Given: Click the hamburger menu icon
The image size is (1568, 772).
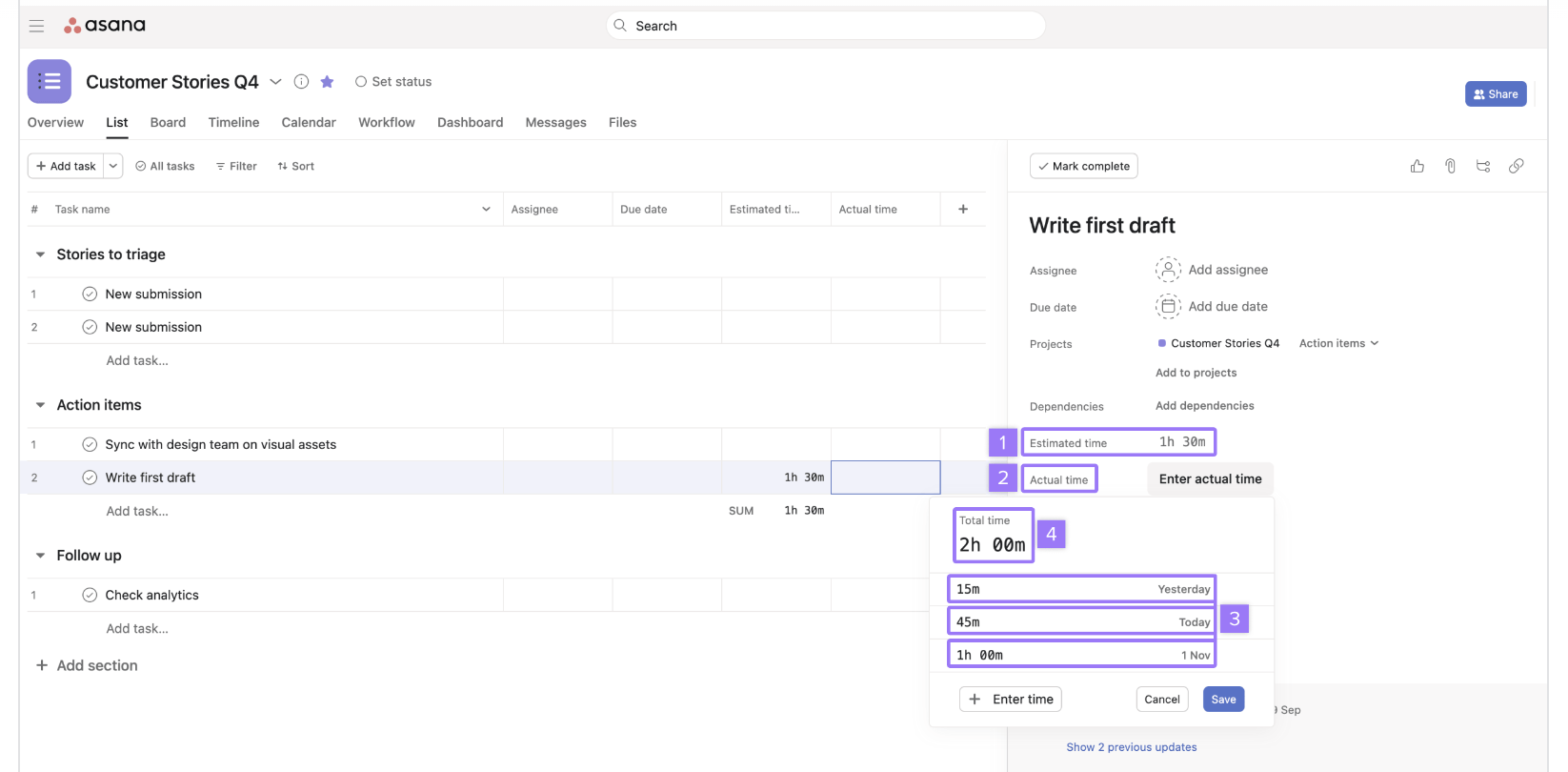Looking at the screenshot, I should point(36,26).
